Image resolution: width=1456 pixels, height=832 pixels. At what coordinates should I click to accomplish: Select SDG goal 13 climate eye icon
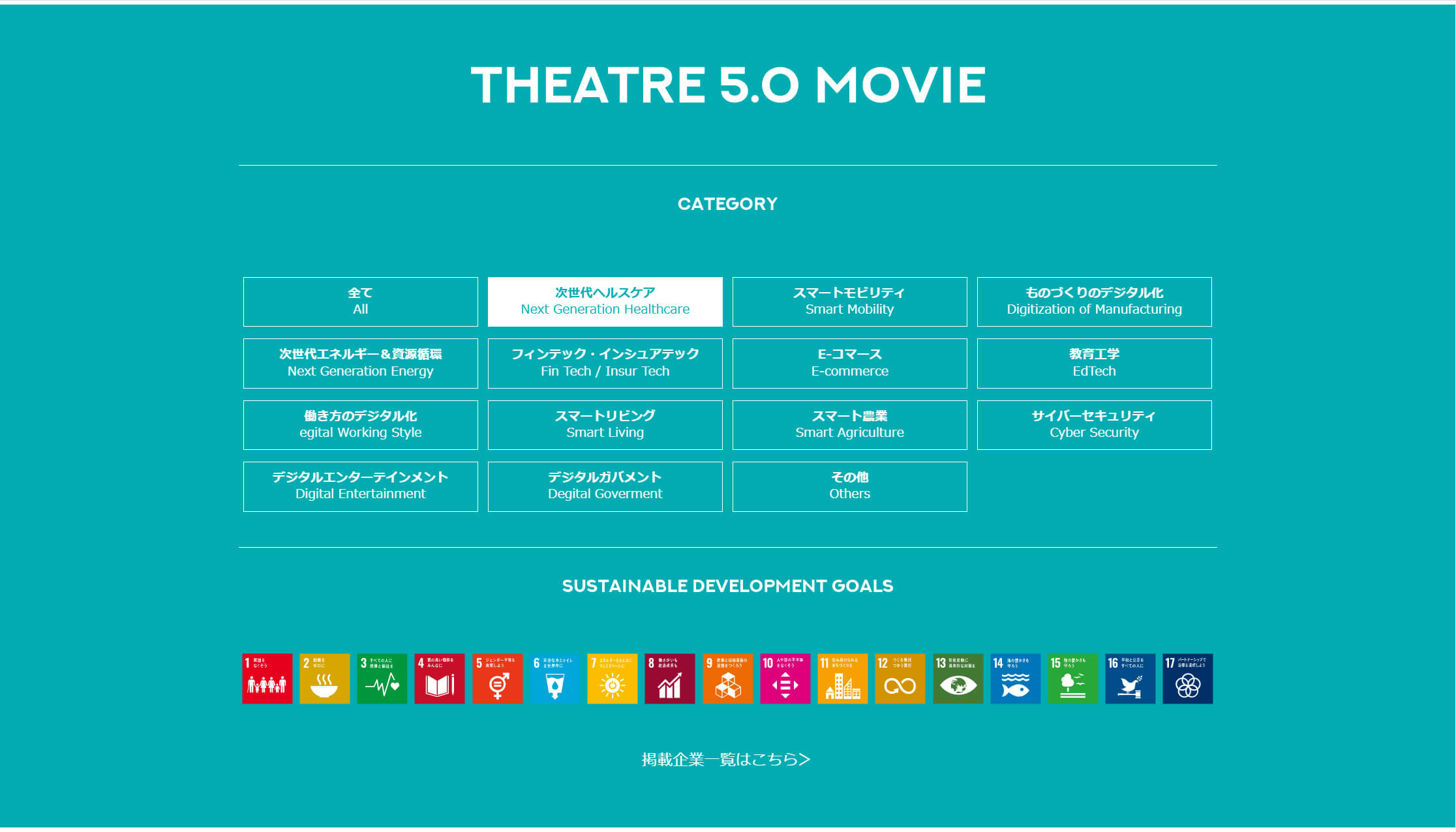click(x=958, y=678)
